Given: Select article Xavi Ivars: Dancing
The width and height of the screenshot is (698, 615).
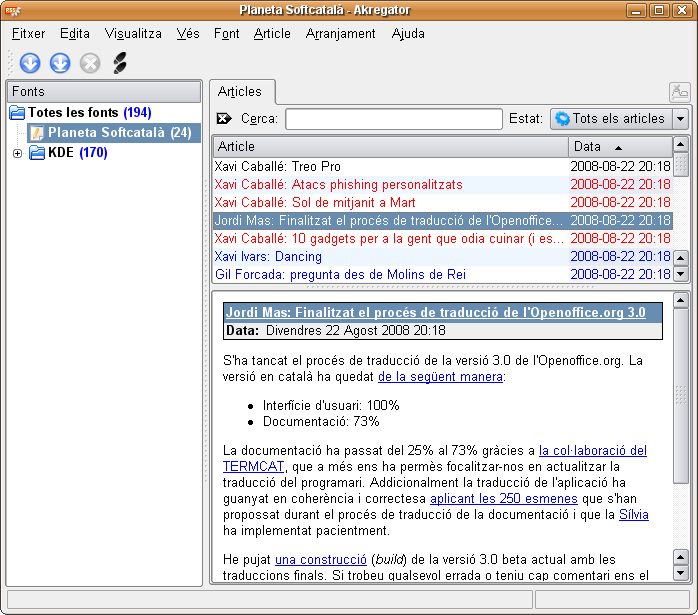Looking at the screenshot, I should pos(390,257).
